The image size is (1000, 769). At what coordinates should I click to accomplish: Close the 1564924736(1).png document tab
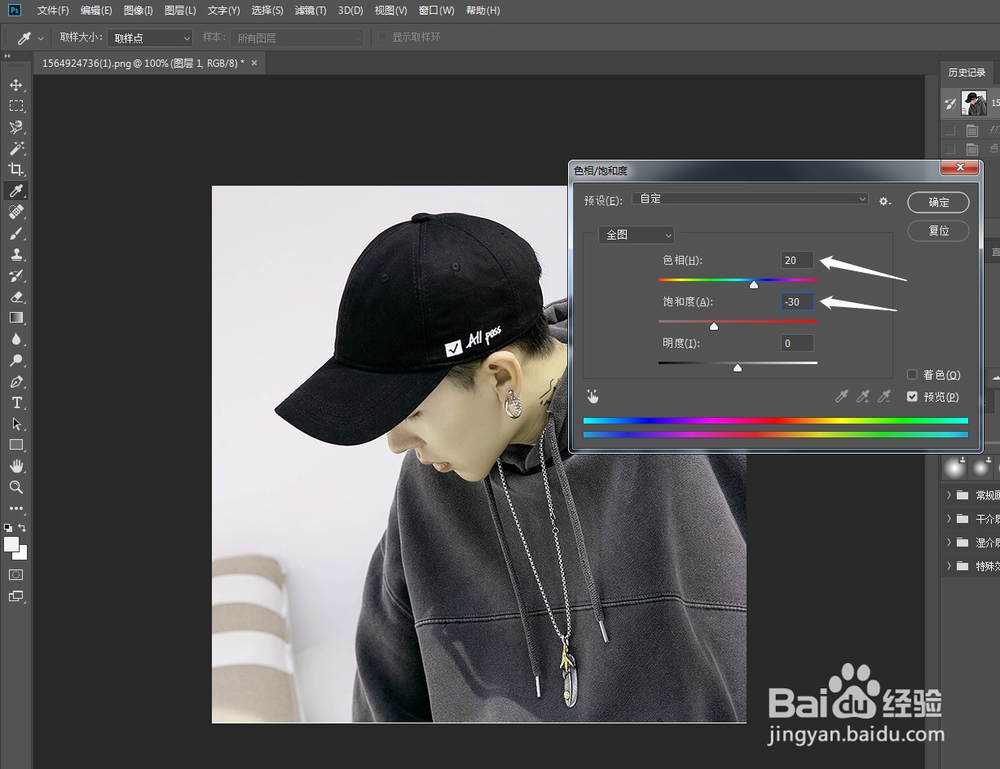(x=254, y=62)
